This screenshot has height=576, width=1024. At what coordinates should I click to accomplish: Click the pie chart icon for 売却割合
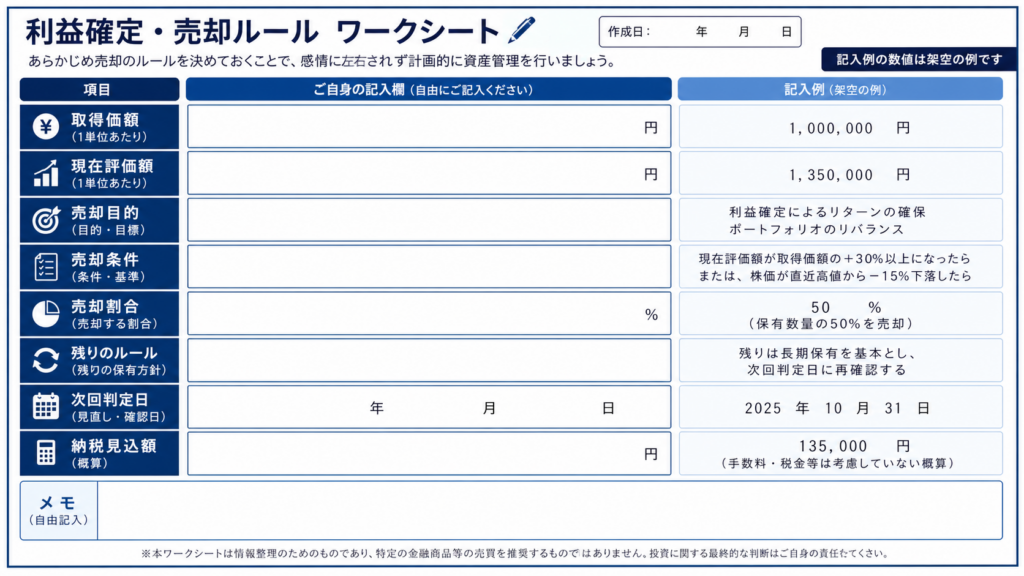(x=46, y=314)
